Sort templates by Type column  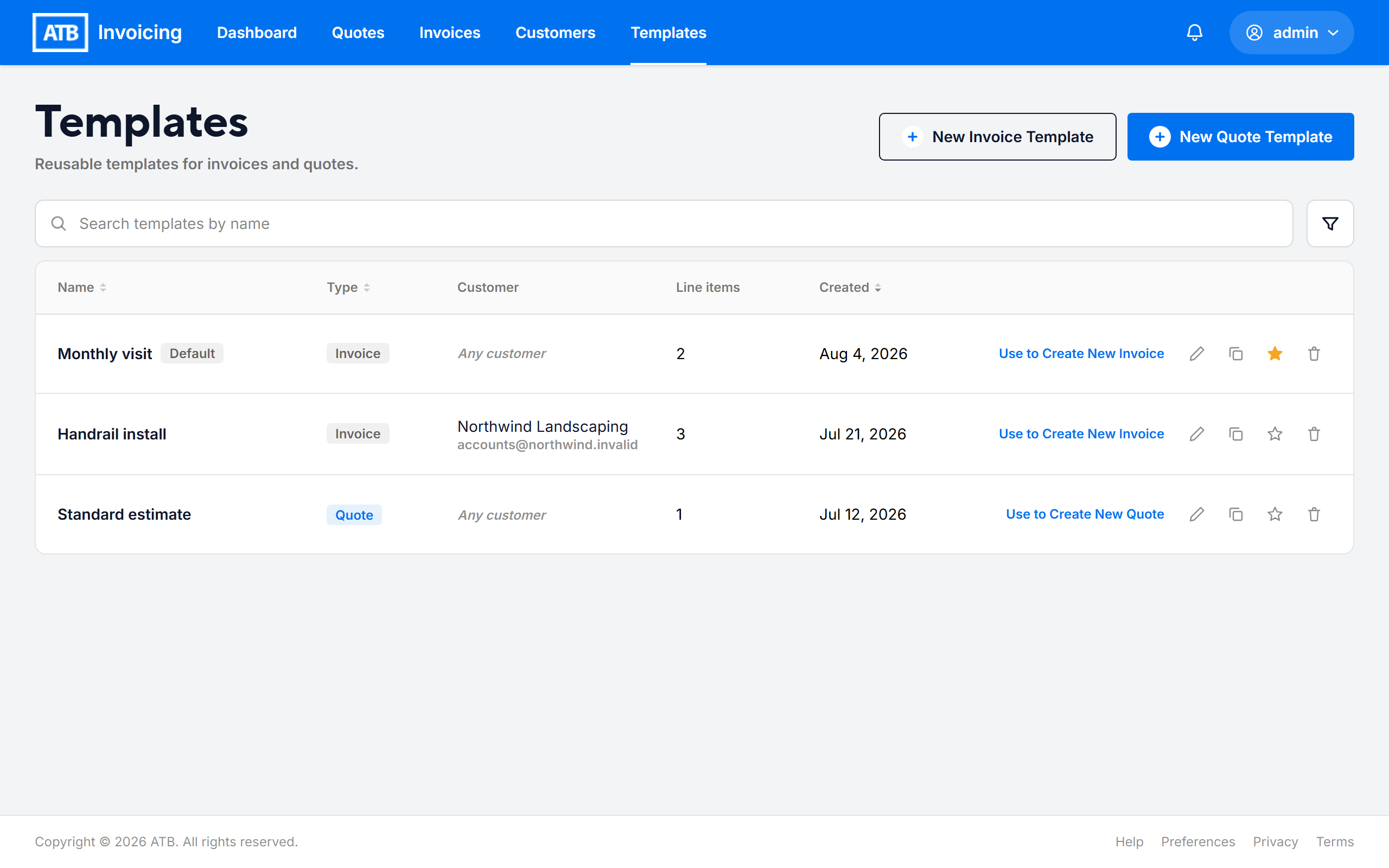pyautogui.click(x=348, y=288)
